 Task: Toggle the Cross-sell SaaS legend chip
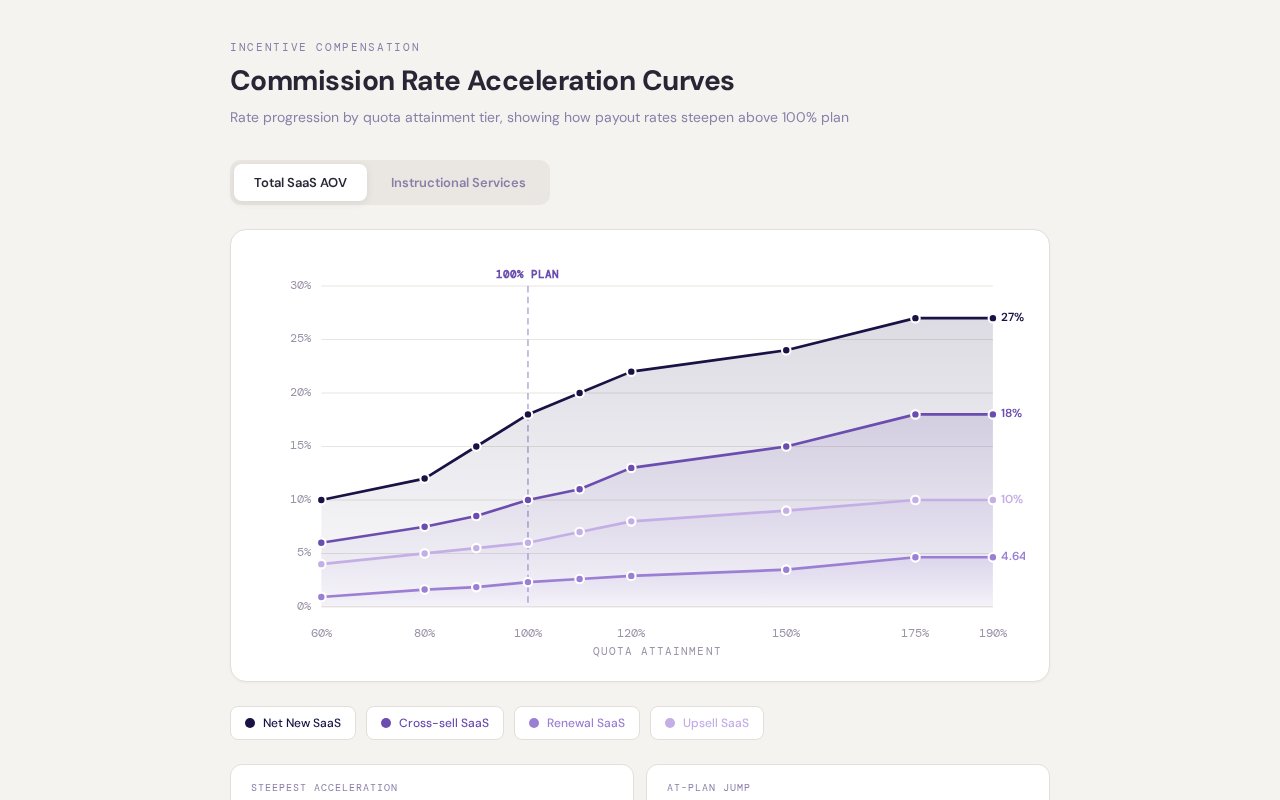(x=435, y=723)
